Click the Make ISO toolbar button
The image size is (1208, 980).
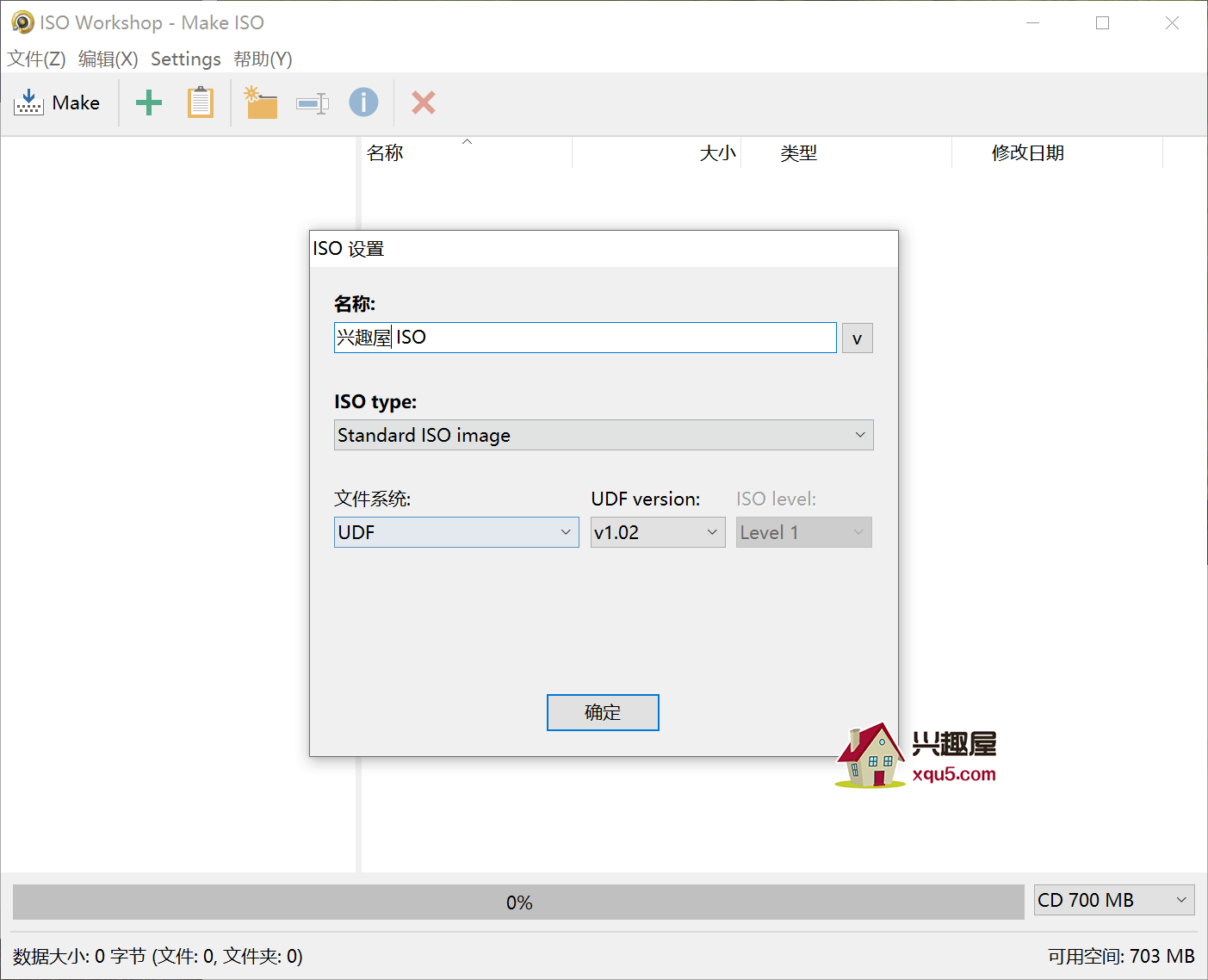tap(58, 103)
